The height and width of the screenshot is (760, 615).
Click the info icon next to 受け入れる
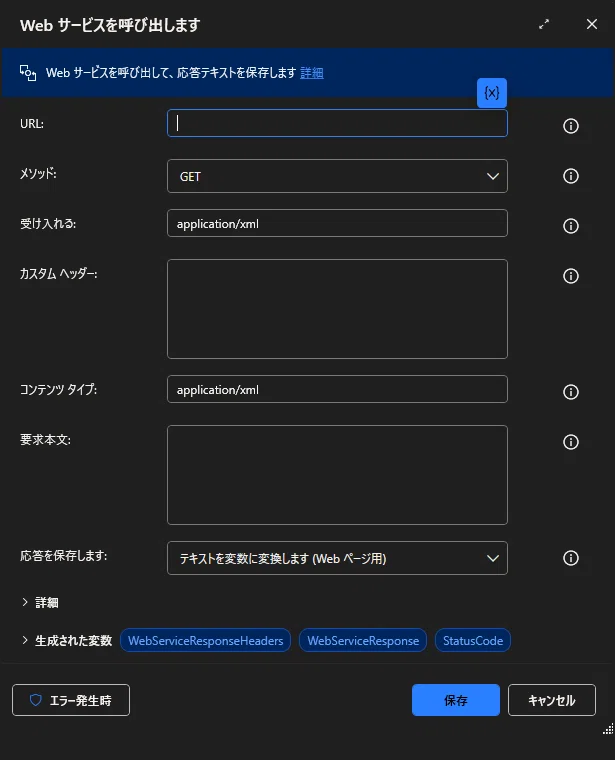pyautogui.click(x=570, y=226)
